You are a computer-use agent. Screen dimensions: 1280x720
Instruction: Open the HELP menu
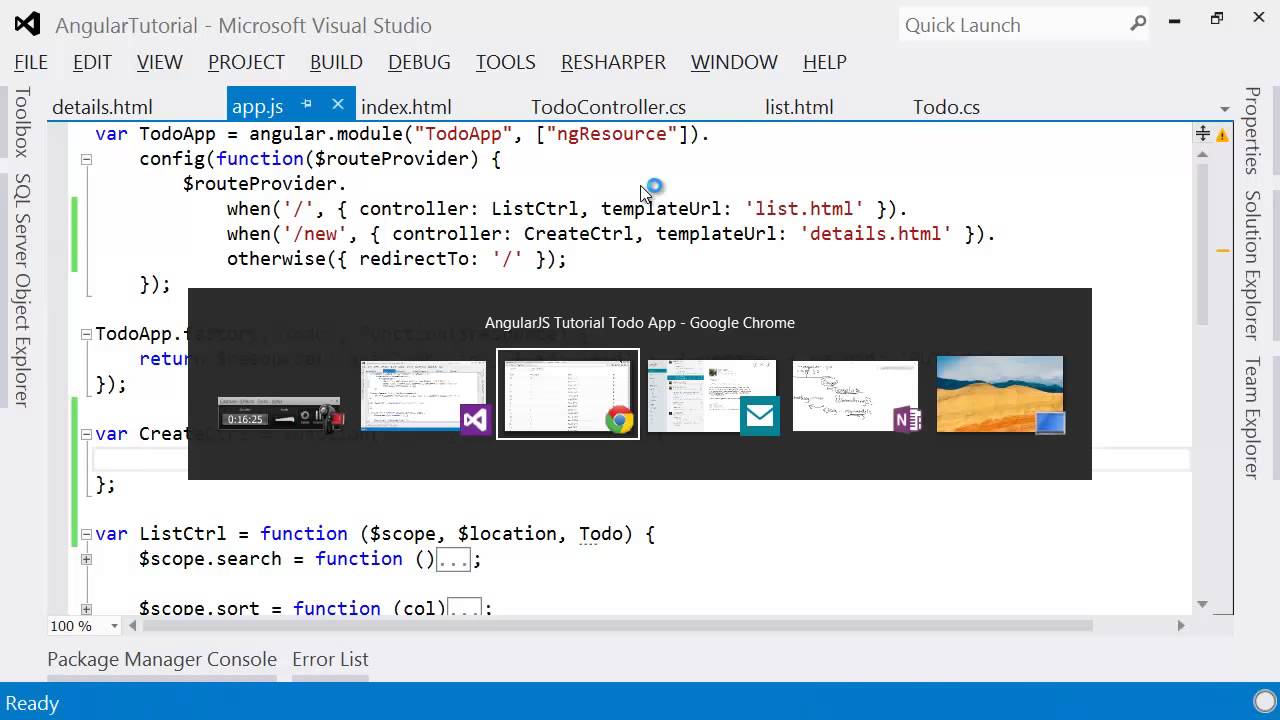tap(825, 62)
